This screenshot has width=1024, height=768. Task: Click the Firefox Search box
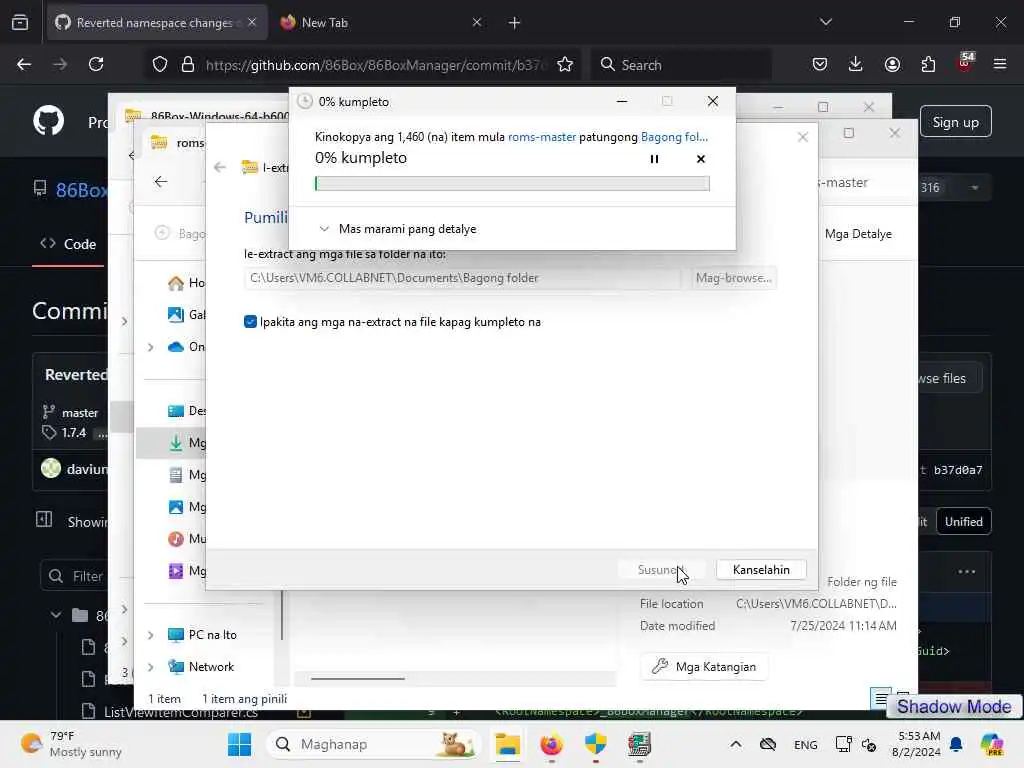[x=681, y=65]
